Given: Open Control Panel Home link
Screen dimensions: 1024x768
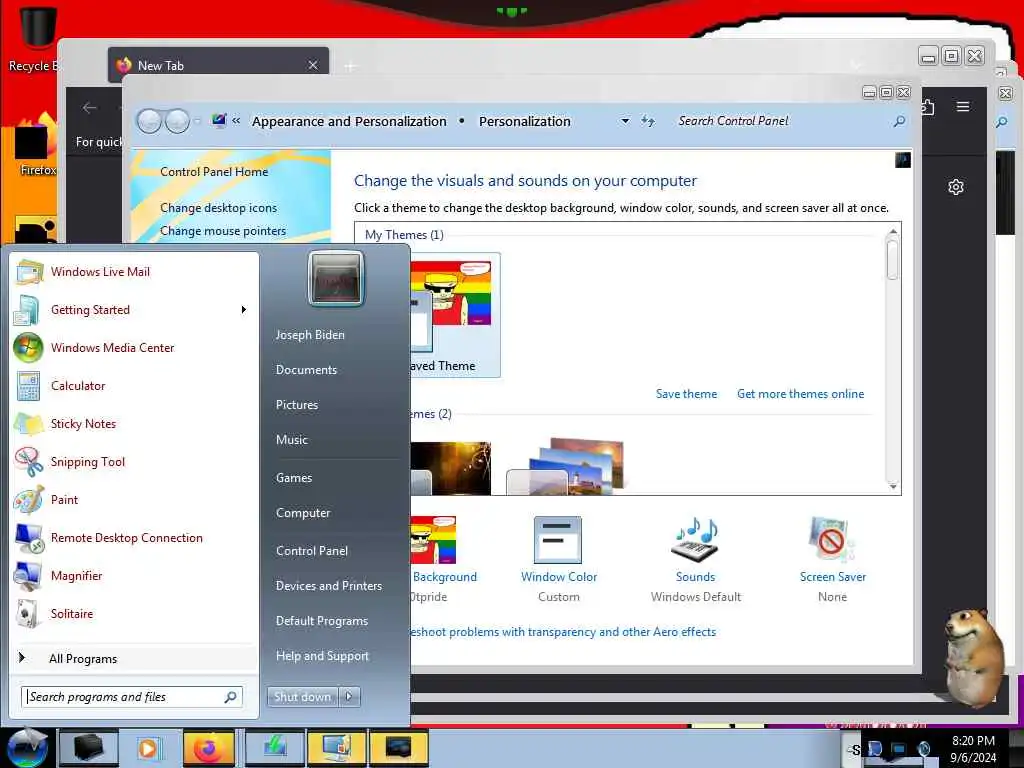Looking at the screenshot, I should coord(214,172).
